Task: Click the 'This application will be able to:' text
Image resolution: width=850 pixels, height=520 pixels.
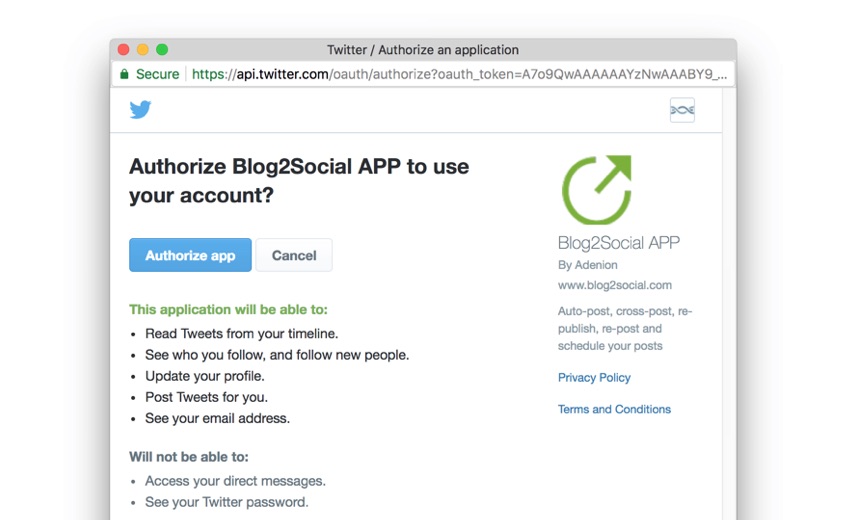Action: [x=228, y=310]
